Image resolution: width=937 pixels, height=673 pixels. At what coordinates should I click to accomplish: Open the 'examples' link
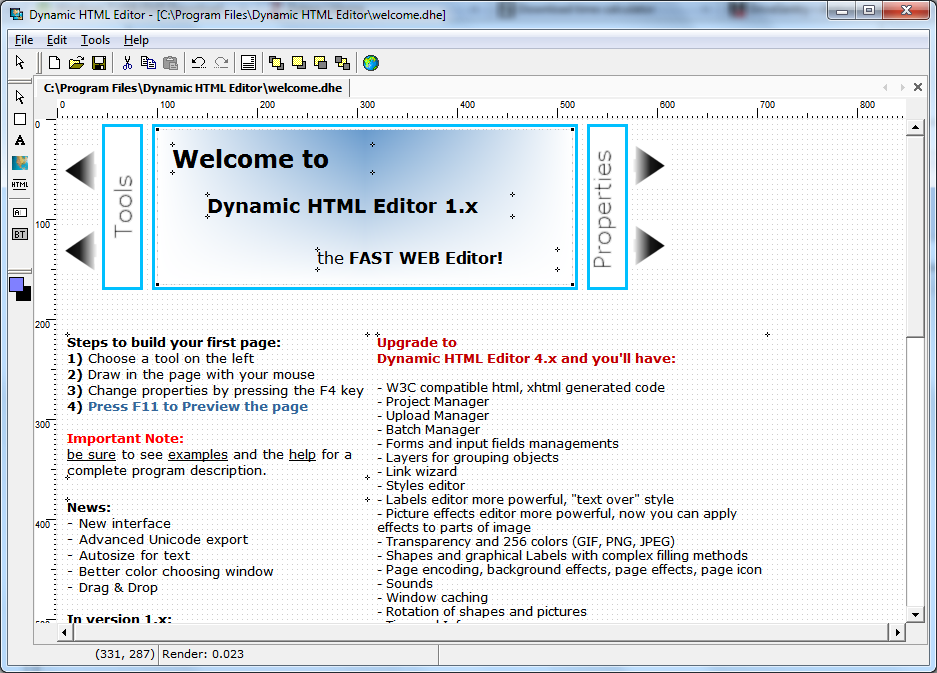click(x=198, y=455)
